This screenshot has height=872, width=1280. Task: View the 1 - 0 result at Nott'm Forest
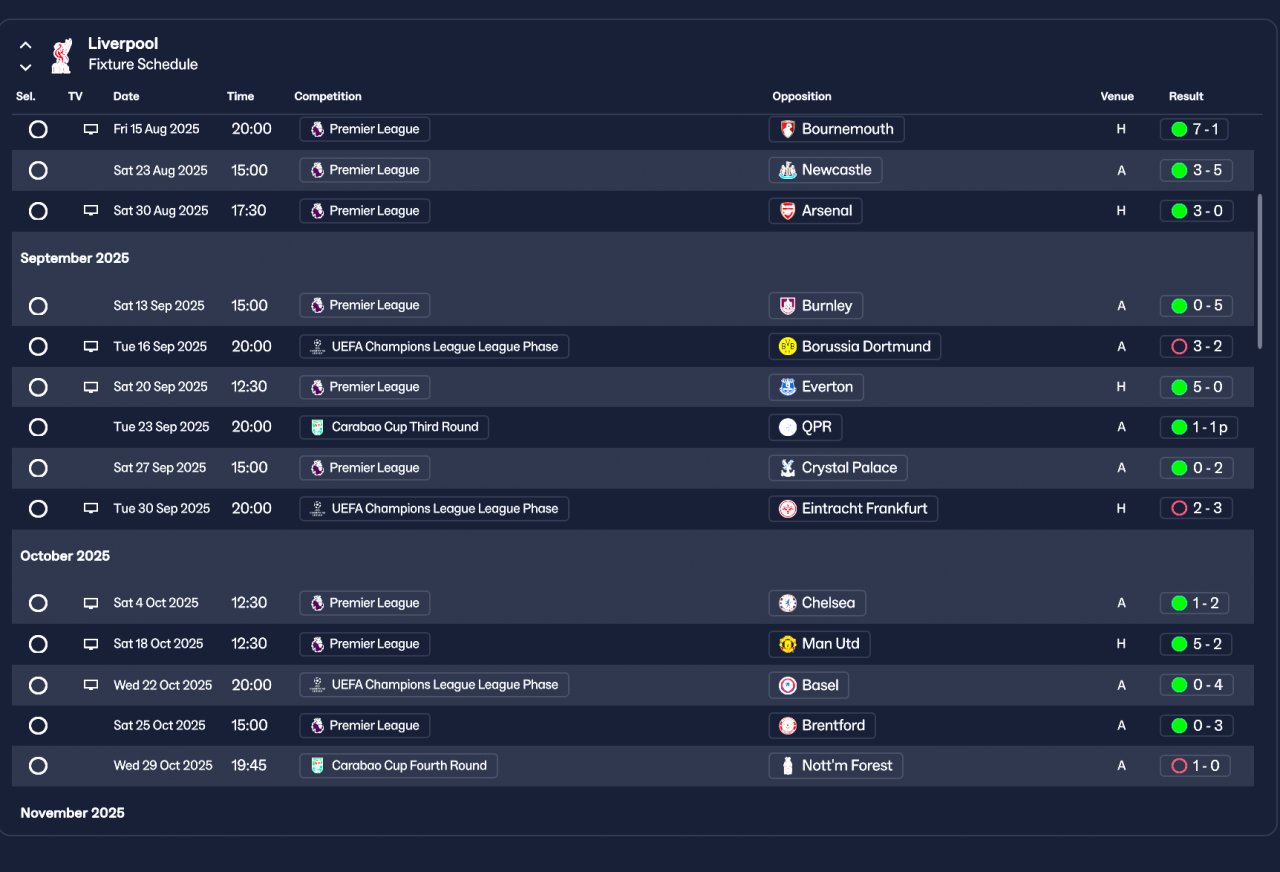(x=1195, y=766)
